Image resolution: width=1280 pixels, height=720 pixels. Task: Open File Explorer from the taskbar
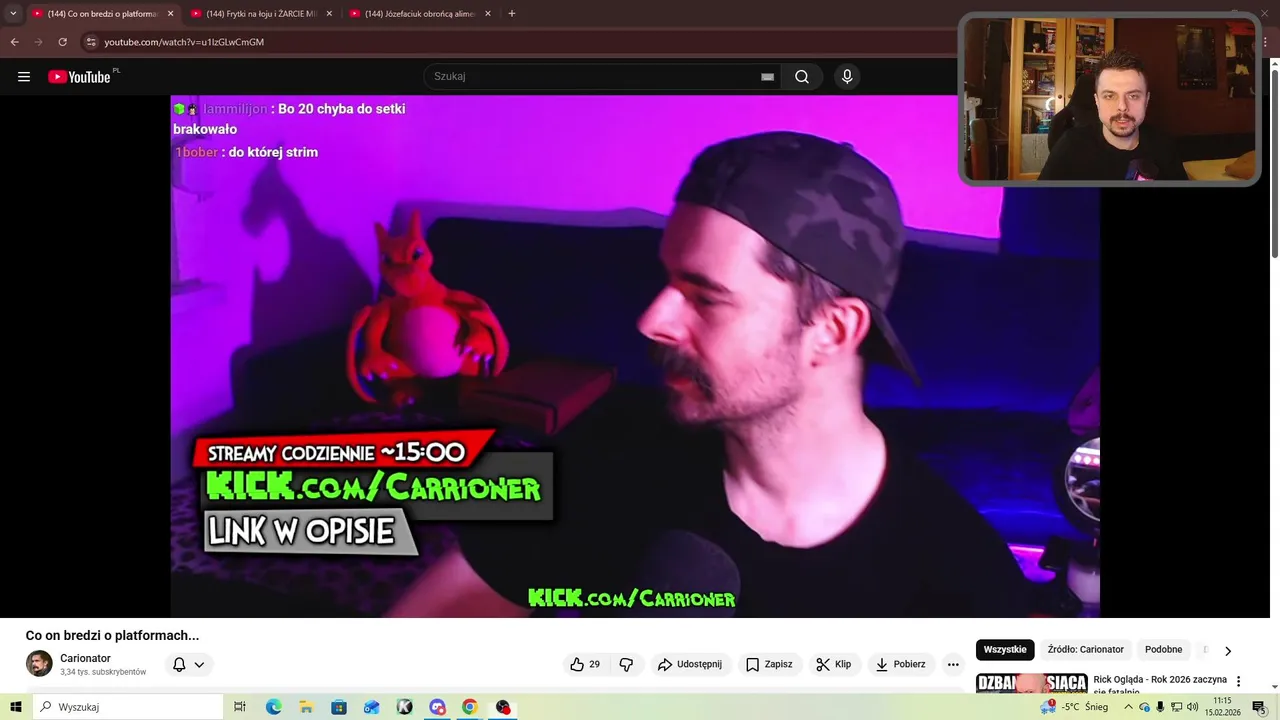(x=306, y=707)
